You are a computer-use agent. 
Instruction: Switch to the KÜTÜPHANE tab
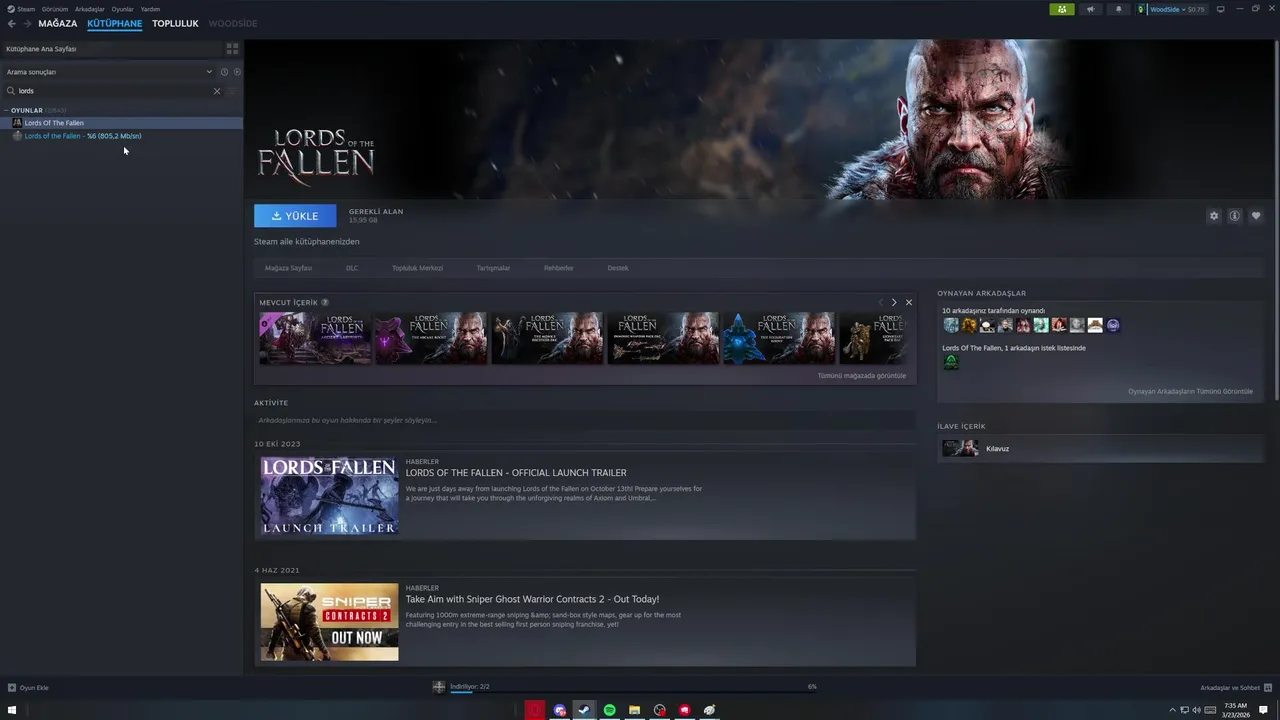point(115,23)
